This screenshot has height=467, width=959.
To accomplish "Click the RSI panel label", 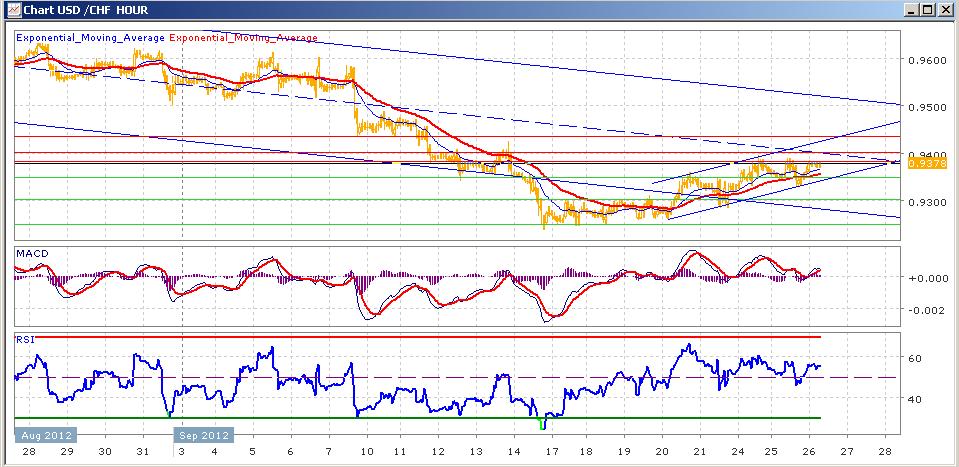I will tap(24, 340).
